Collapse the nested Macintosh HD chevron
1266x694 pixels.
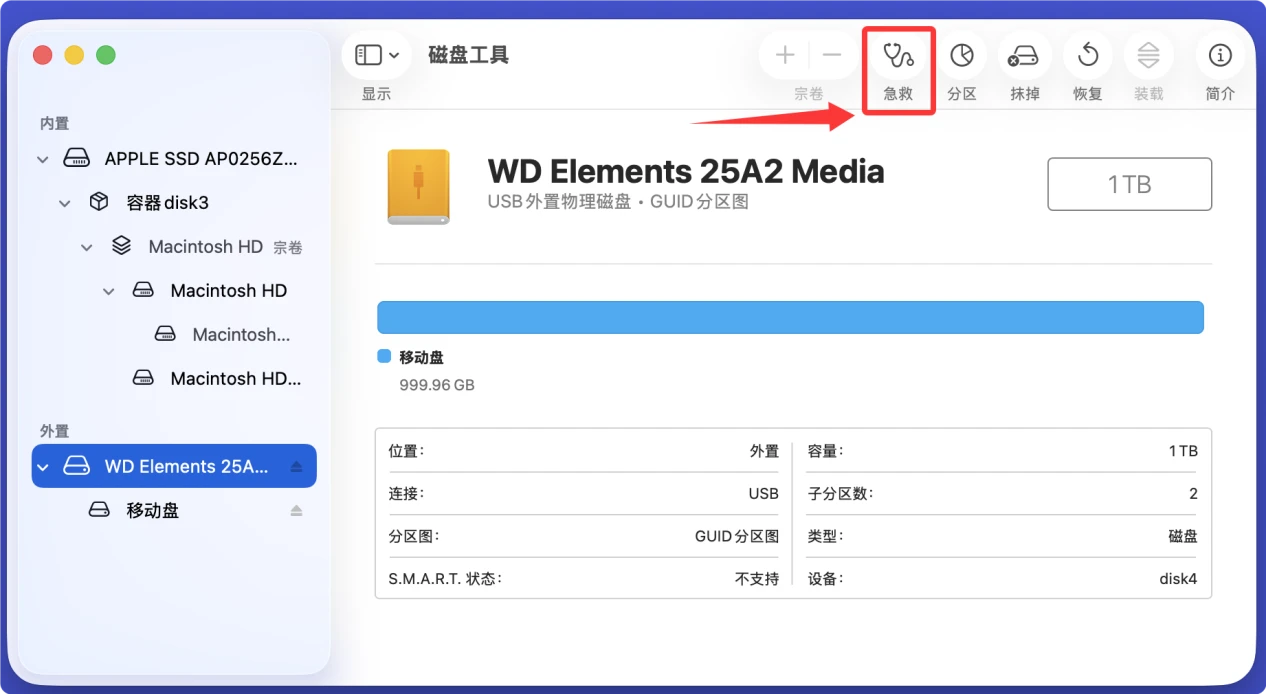108,291
